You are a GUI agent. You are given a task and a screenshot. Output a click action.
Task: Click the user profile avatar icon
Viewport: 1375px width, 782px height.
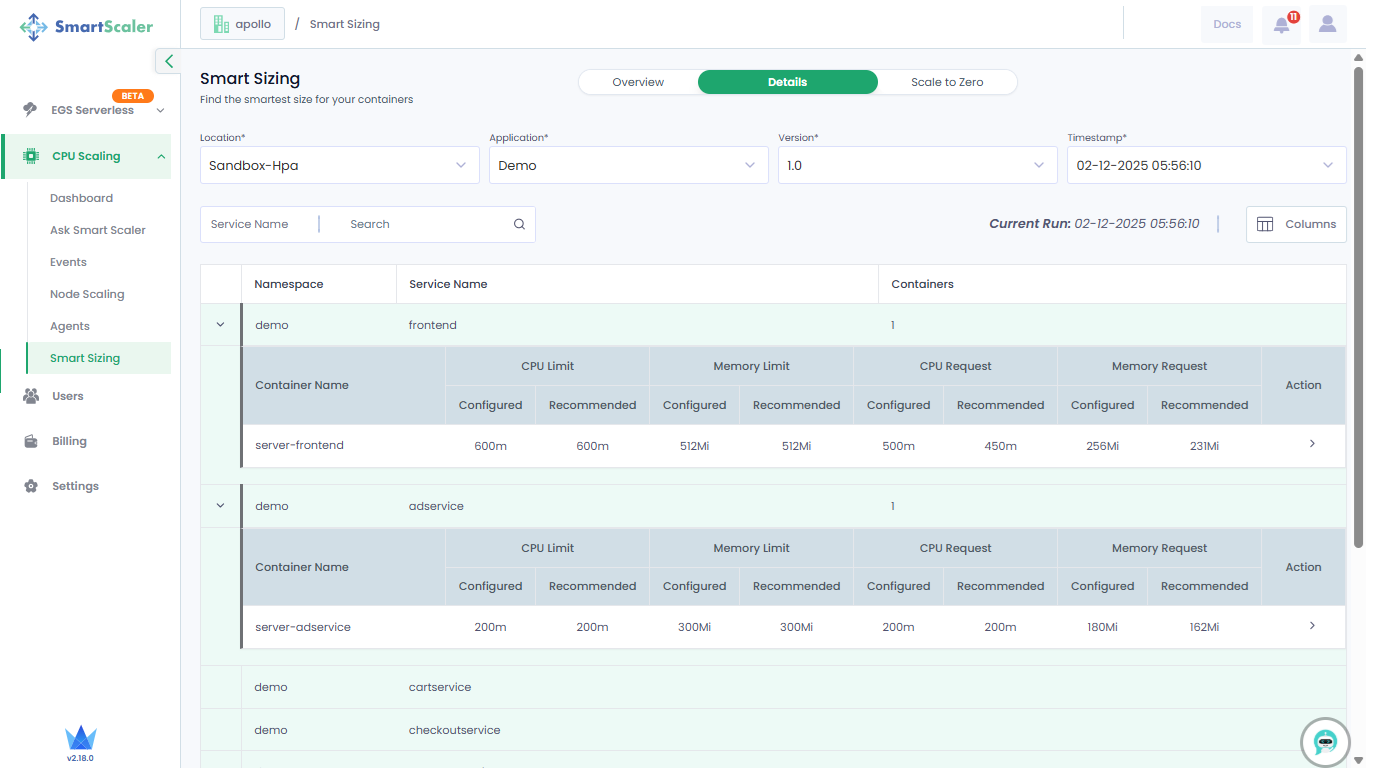tap(1327, 24)
